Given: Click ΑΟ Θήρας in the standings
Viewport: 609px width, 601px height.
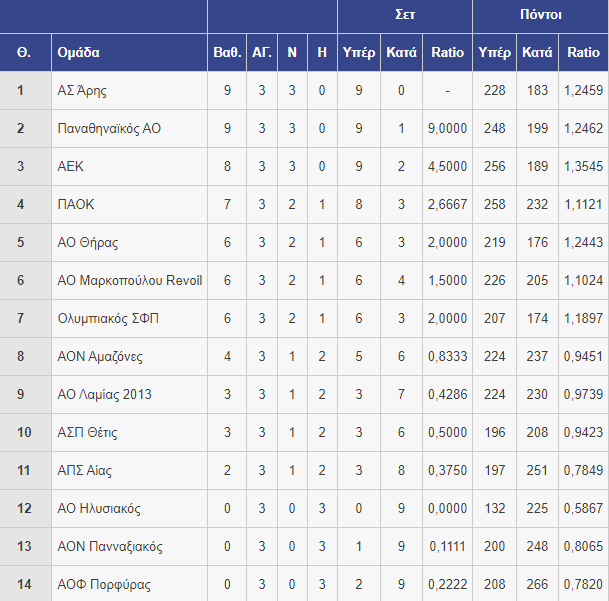Looking at the screenshot, I should click(88, 242).
